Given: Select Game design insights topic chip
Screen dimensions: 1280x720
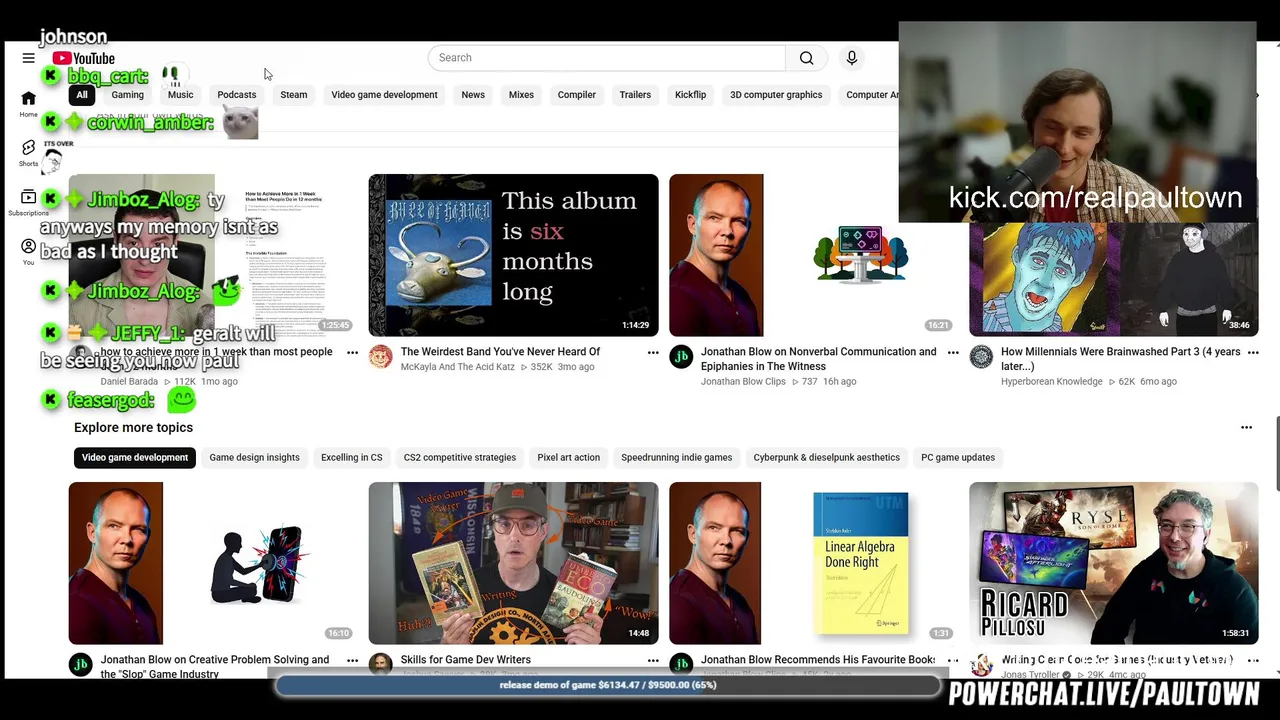Looking at the screenshot, I should [254, 458].
